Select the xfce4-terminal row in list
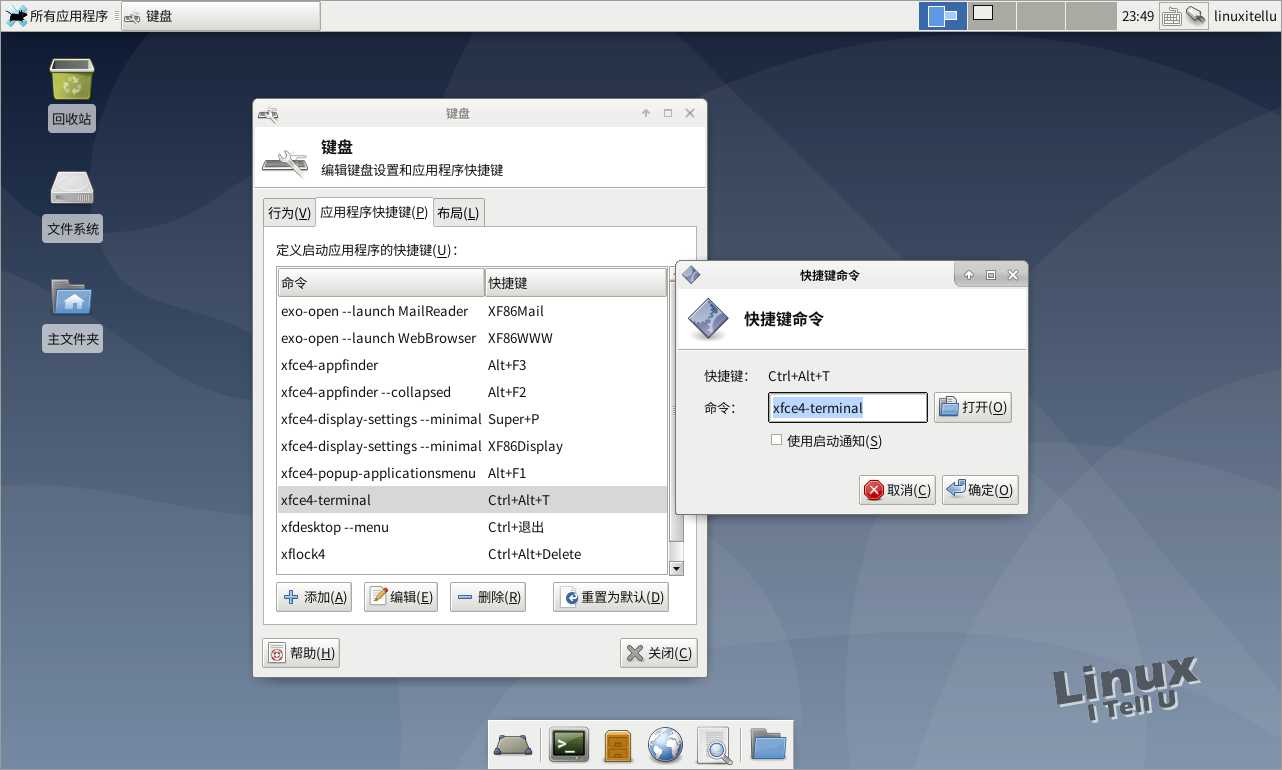1282x770 pixels. pyautogui.click(x=472, y=500)
